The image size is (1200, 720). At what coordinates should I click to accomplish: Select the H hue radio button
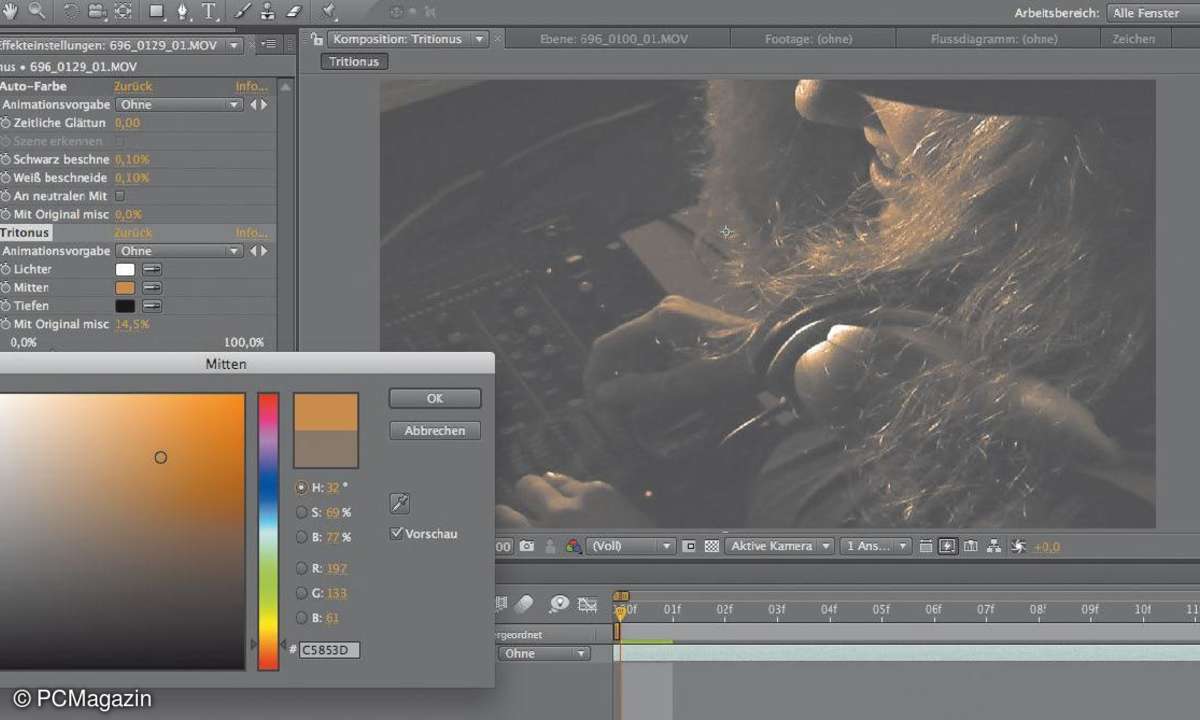pyautogui.click(x=302, y=488)
